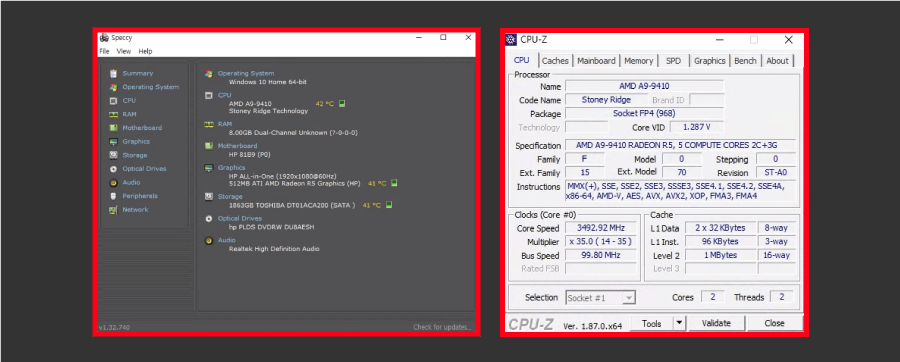
Task: Open the View menu in Speccy
Action: [x=124, y=51]
